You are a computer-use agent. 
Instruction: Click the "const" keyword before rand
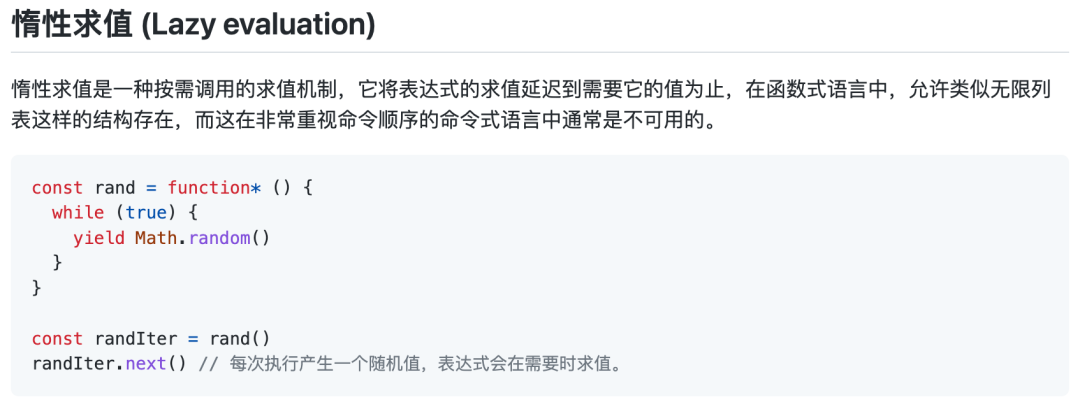(57, 187)
